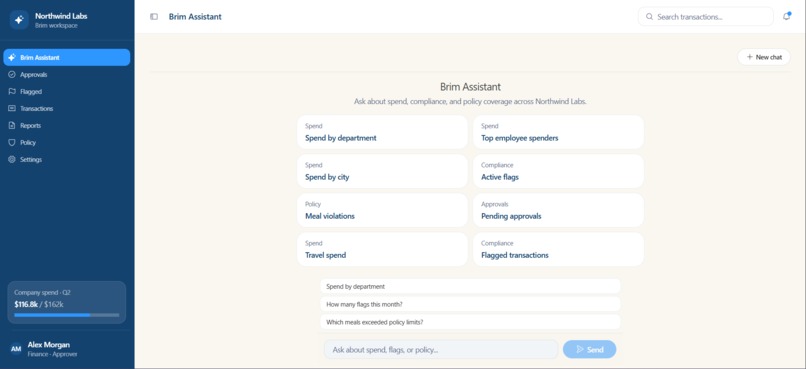This screenshot has width=806, height=369.
Task: Open the notifications bell icon
Action: (x=786, y=16)
